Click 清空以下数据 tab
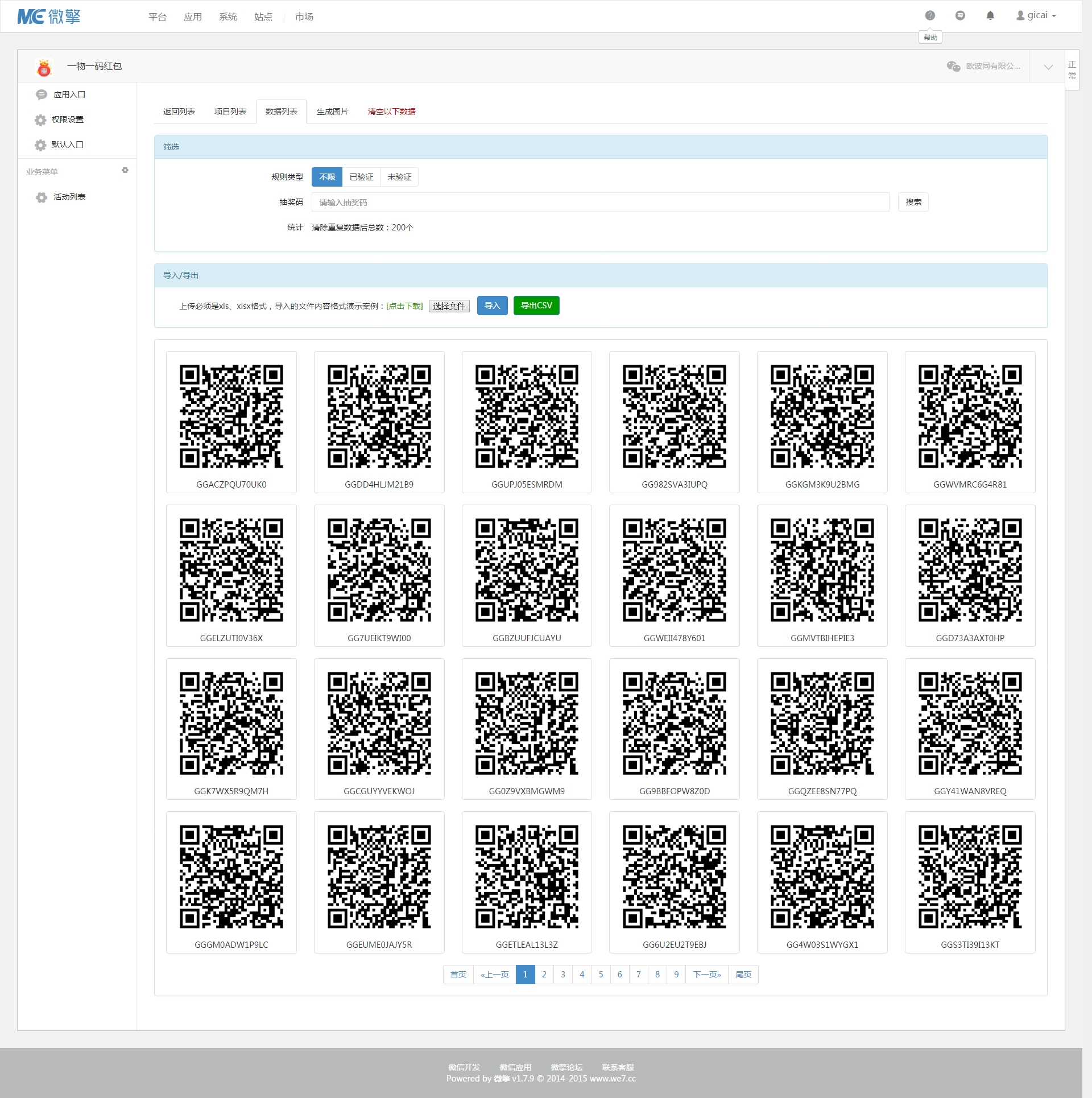The image size is (1092, 1098). click(x=392, y=112)
